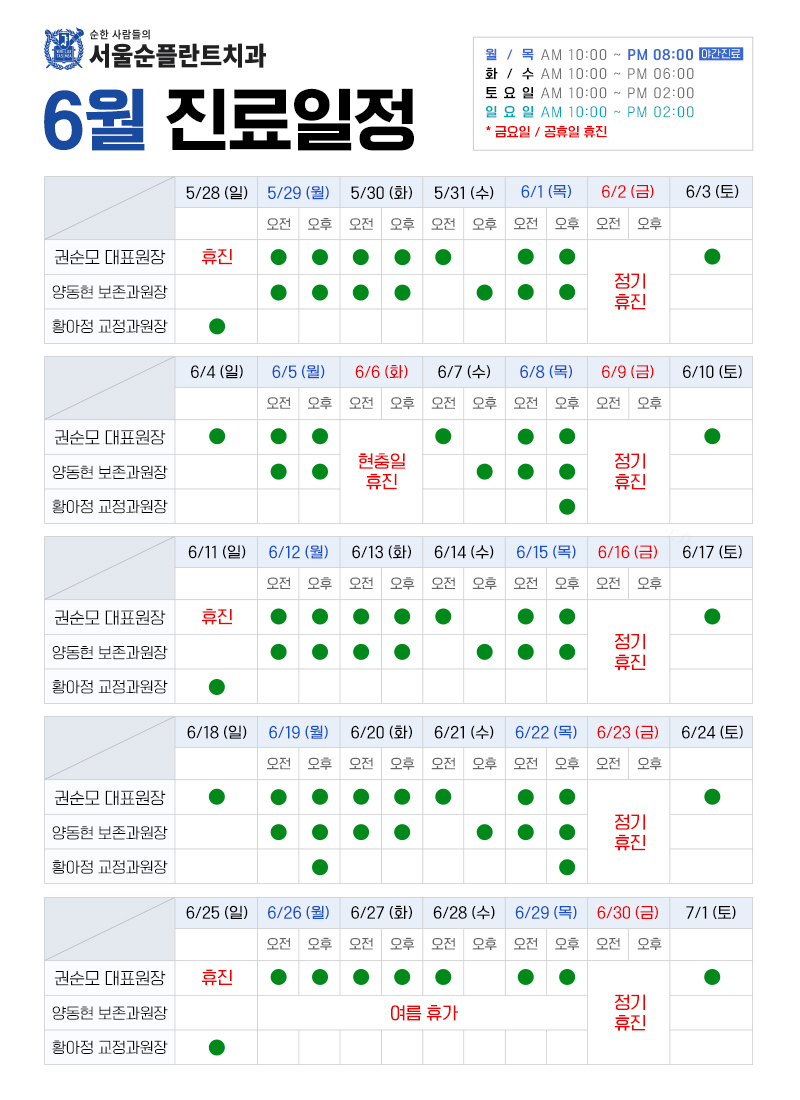Click 정기 휴진 label under 6/16
The image size is (800, 1100).
[629, 651]
